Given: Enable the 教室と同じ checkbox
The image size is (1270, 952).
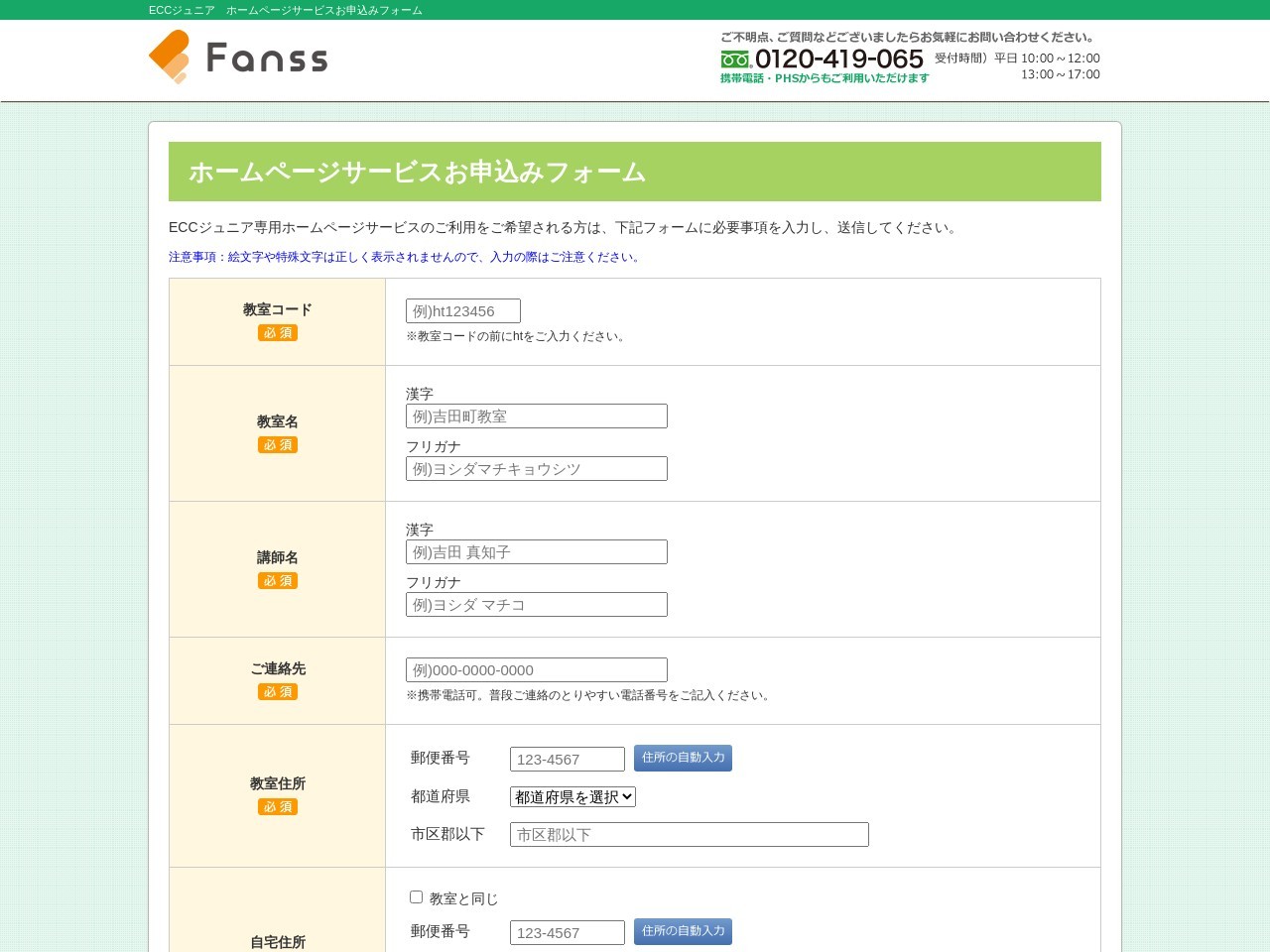Looking at the screenshot, I should pos(417,897).
